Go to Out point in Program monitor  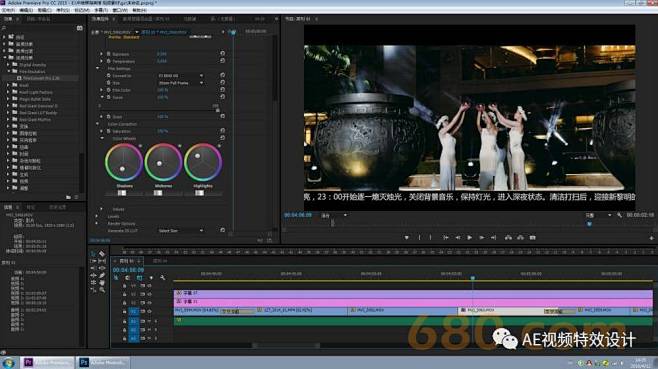[x=494, y=238]
